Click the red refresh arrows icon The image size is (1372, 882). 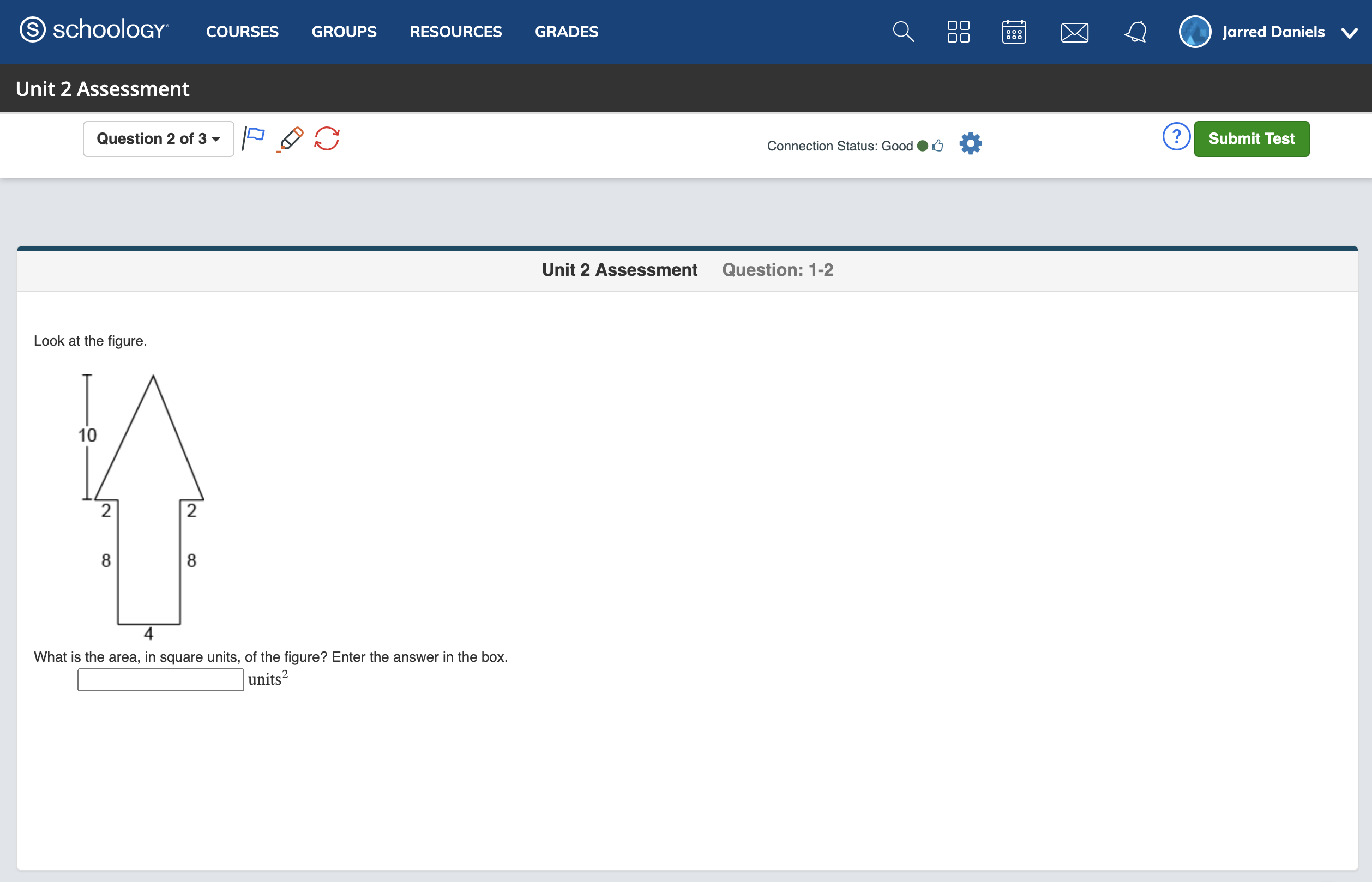(327, 138)
